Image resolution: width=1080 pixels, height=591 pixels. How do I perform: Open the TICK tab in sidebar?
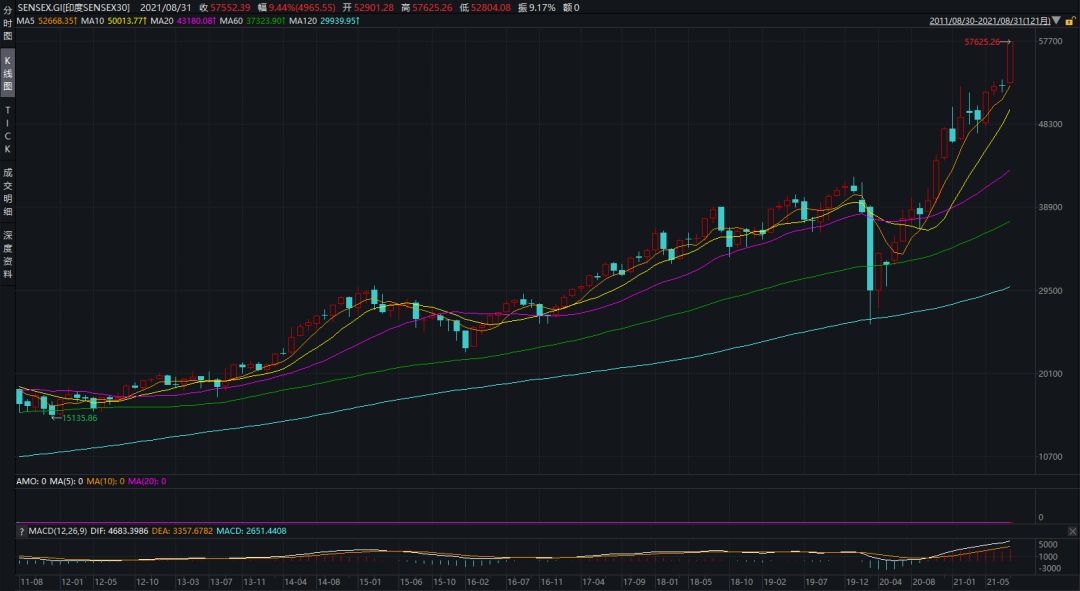[x=8, y=129]
